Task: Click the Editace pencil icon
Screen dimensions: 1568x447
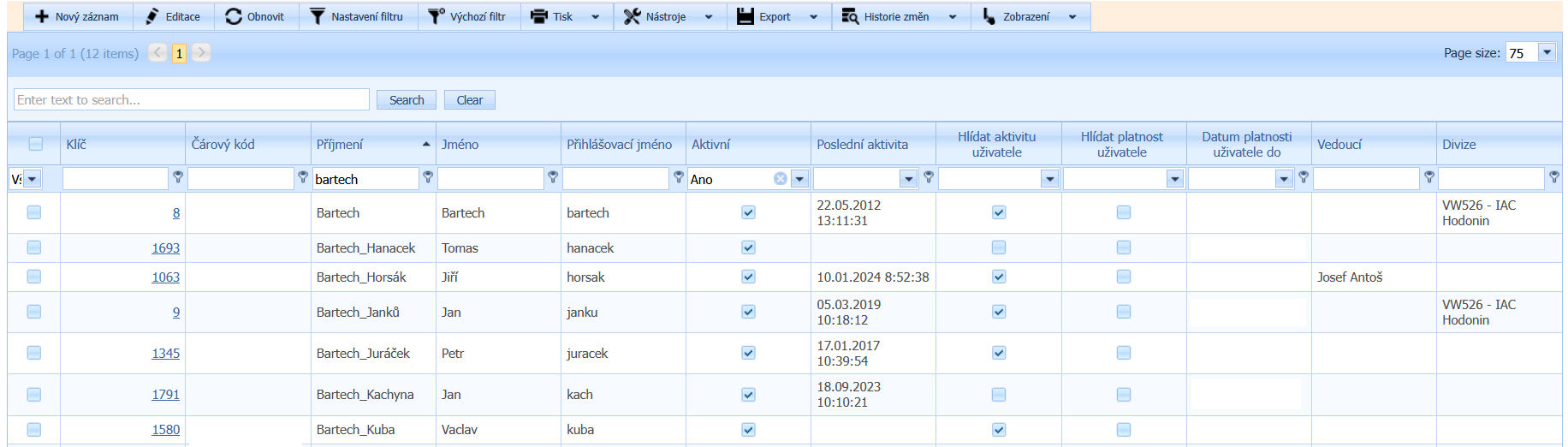Action: pyautogui.click(x=152, y=16)
